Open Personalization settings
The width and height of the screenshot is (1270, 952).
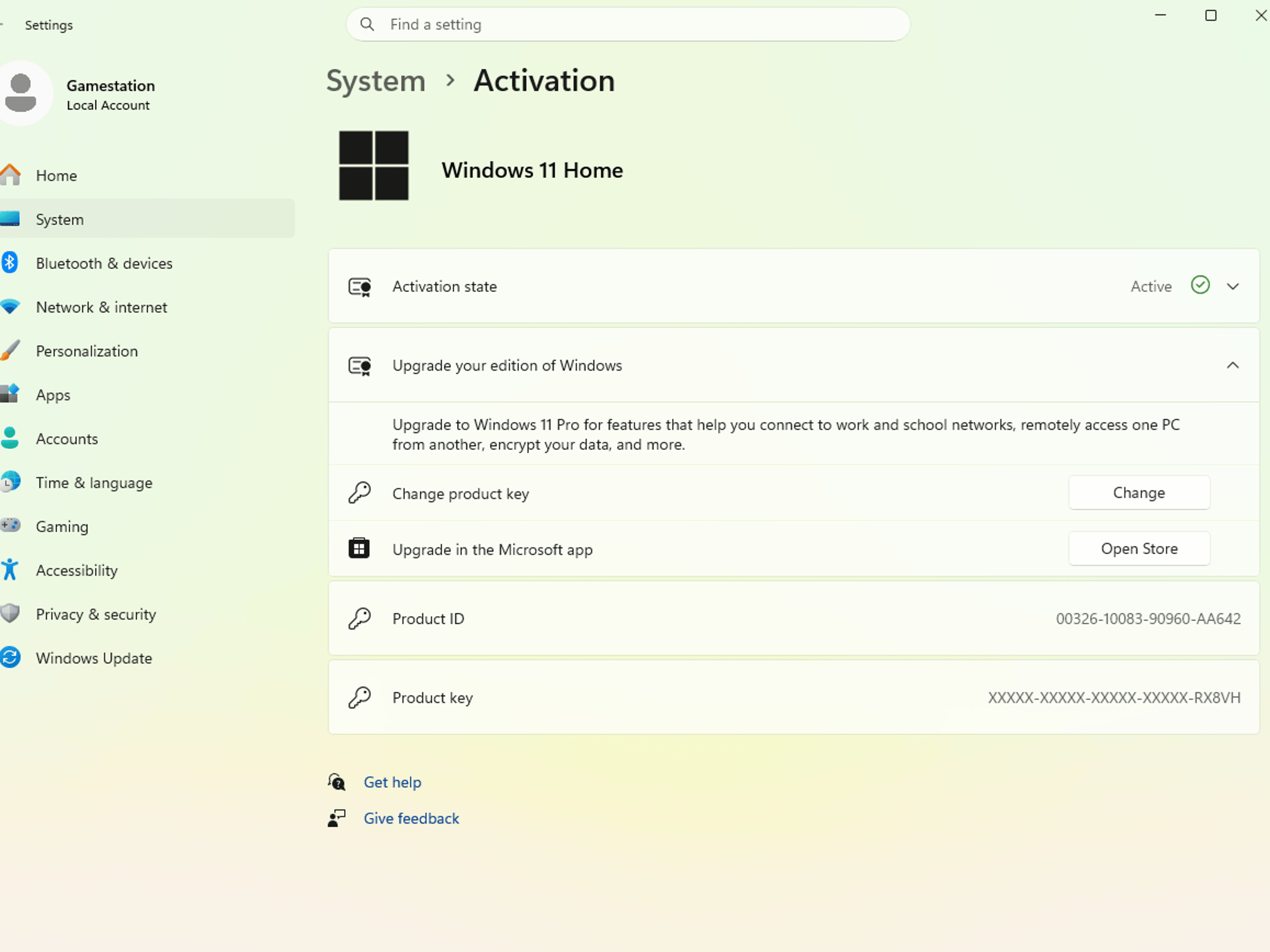coord(147,351)
